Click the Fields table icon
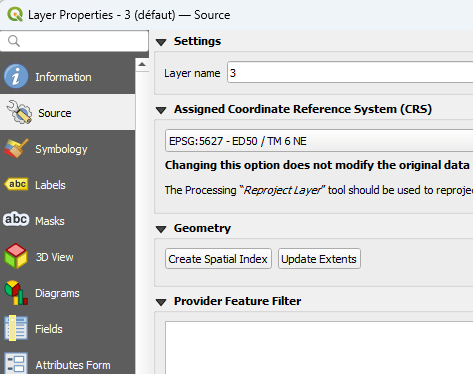The height and width of the screenshot is (374, 473). click(16, 328)
